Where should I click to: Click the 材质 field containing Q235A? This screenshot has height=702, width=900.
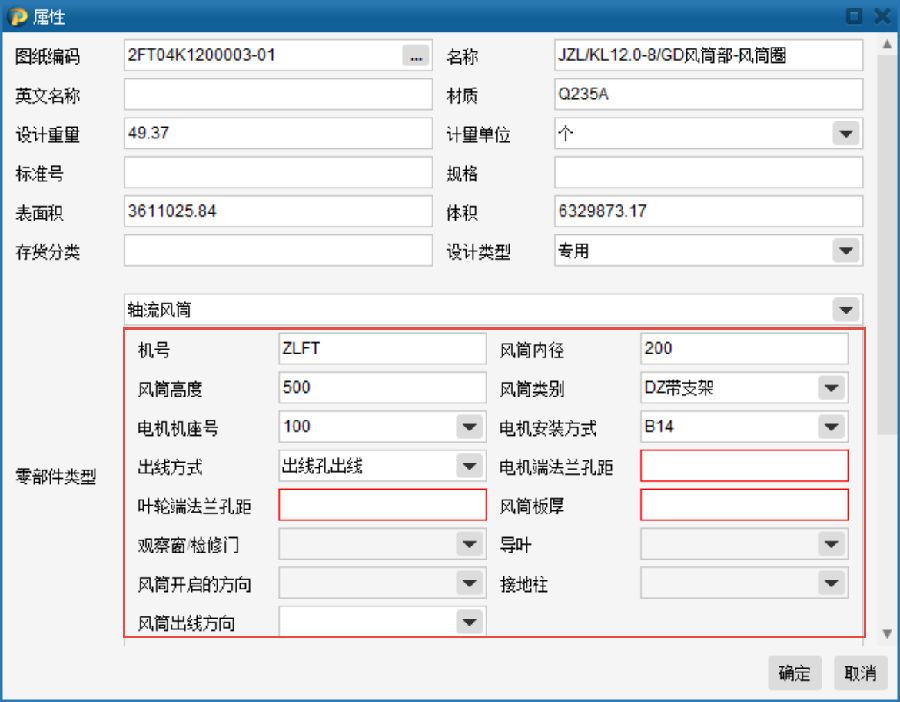pyautogui.click(x=708, y=94)
